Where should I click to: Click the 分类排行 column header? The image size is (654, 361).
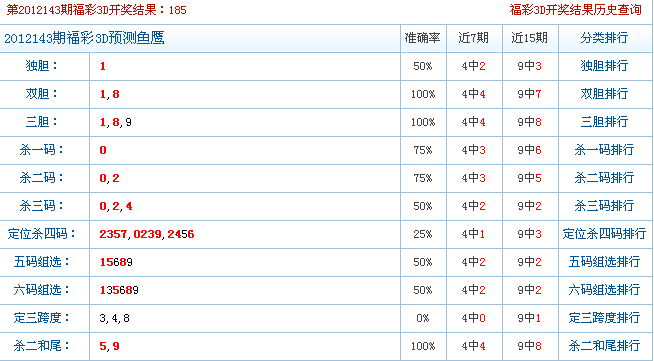click(x=604, y=38)
